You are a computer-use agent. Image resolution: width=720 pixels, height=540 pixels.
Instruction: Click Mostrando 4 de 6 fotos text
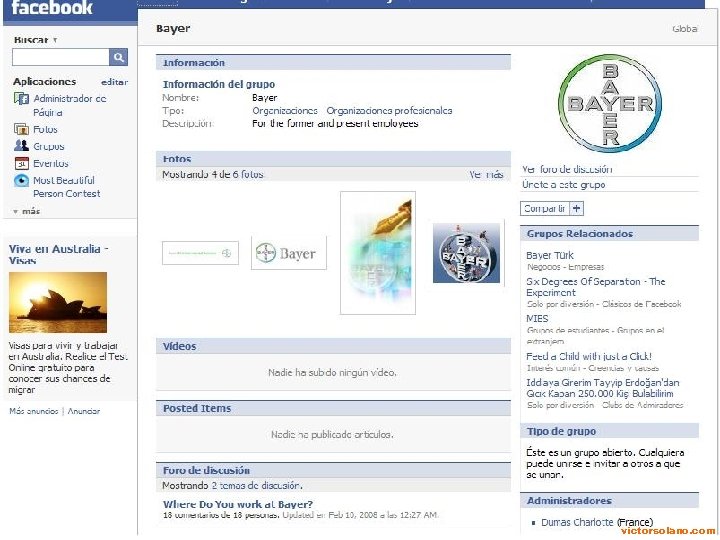(x=213, y=174)
